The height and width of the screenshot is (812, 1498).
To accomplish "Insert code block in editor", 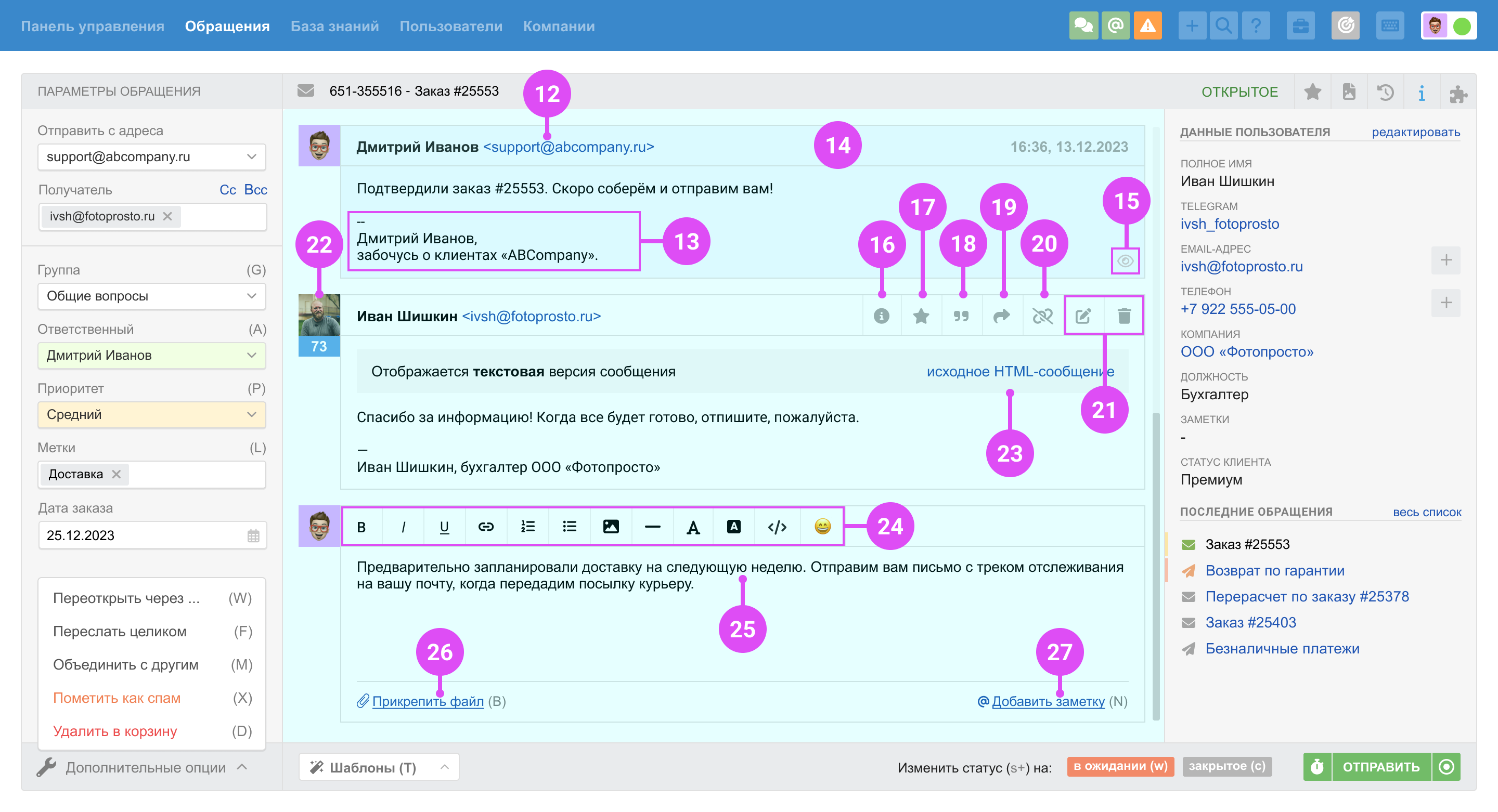I will (777, 527).
